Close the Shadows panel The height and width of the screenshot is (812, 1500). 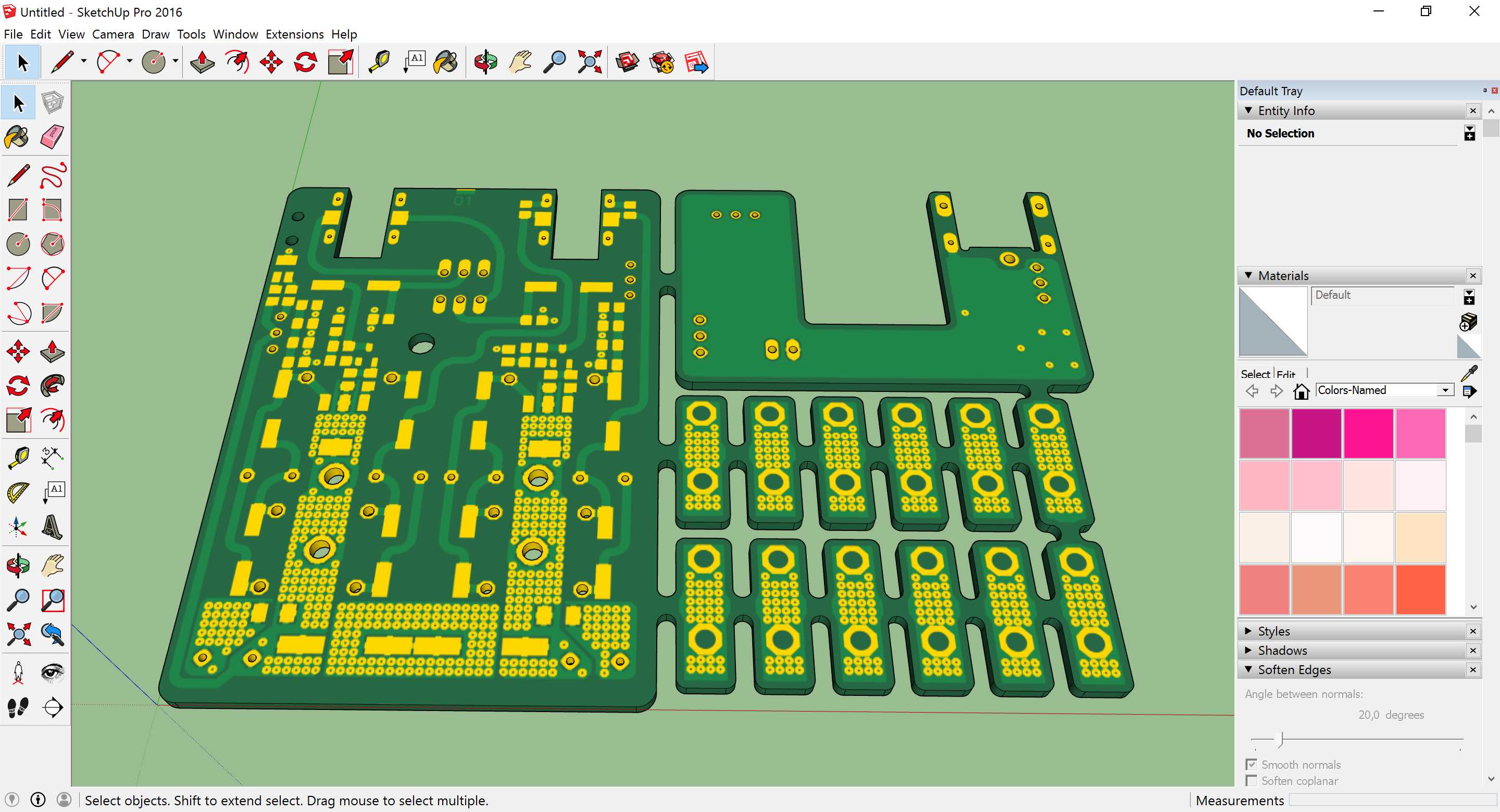click(x=1473, y=650)
